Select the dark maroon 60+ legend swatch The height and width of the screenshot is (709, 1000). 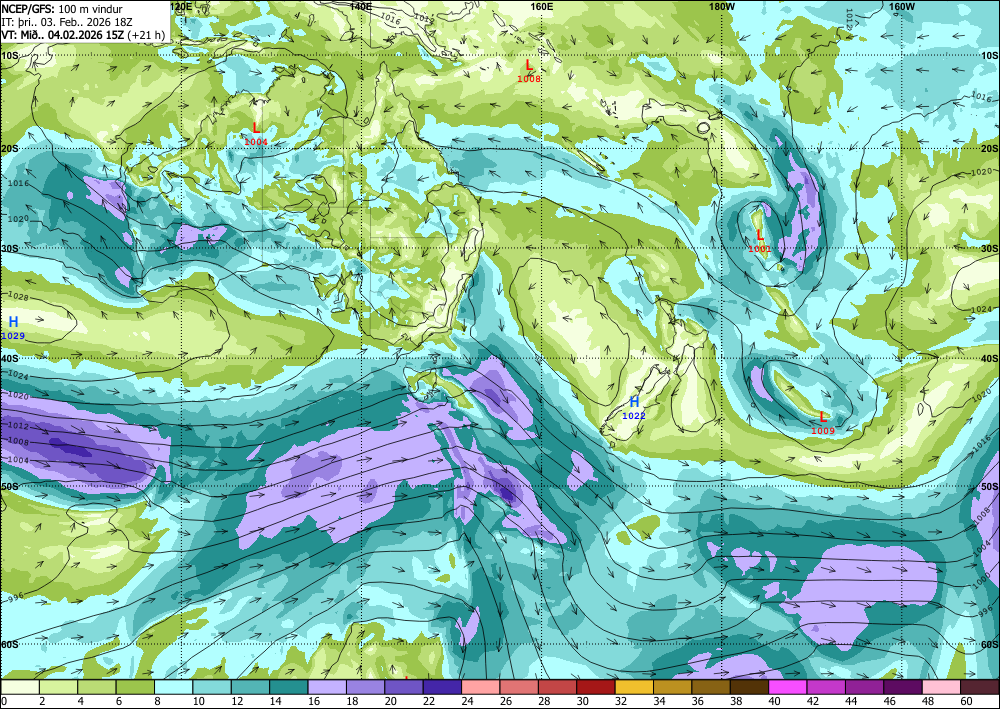pos(980,687)
